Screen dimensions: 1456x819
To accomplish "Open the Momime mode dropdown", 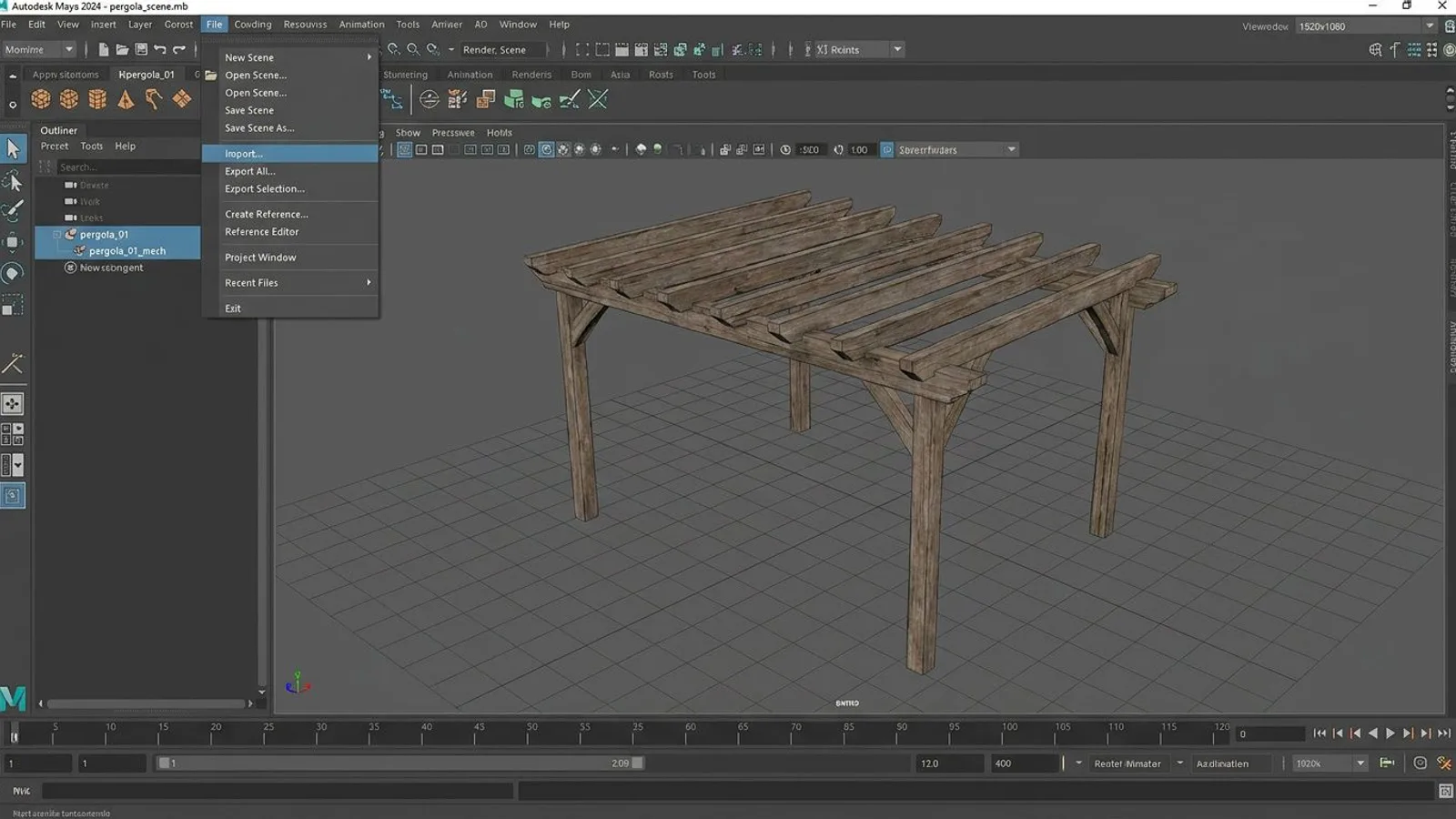I will (39, 50).
